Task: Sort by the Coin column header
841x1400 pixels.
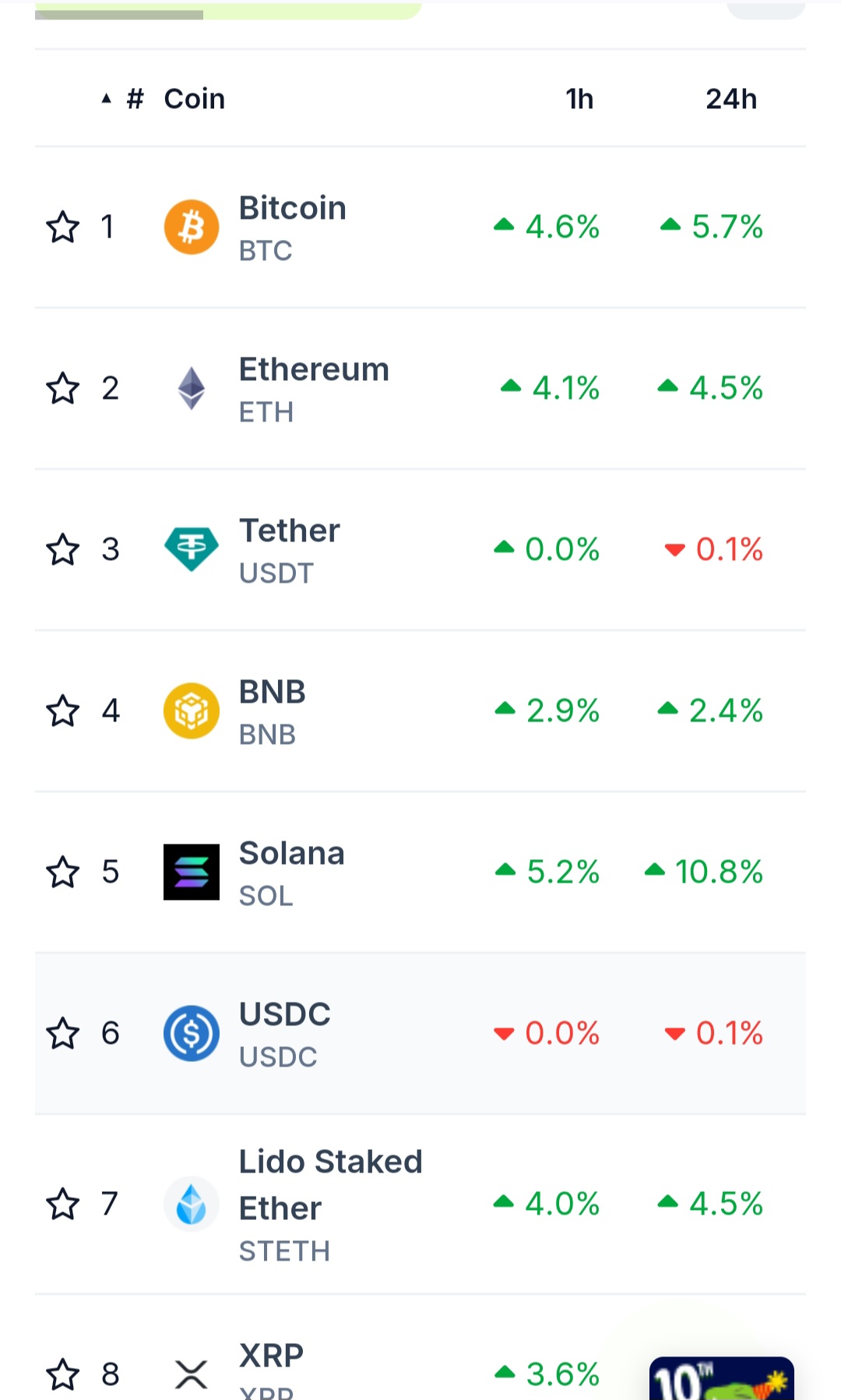Action: pyautogui.click(x=195, y=99)
